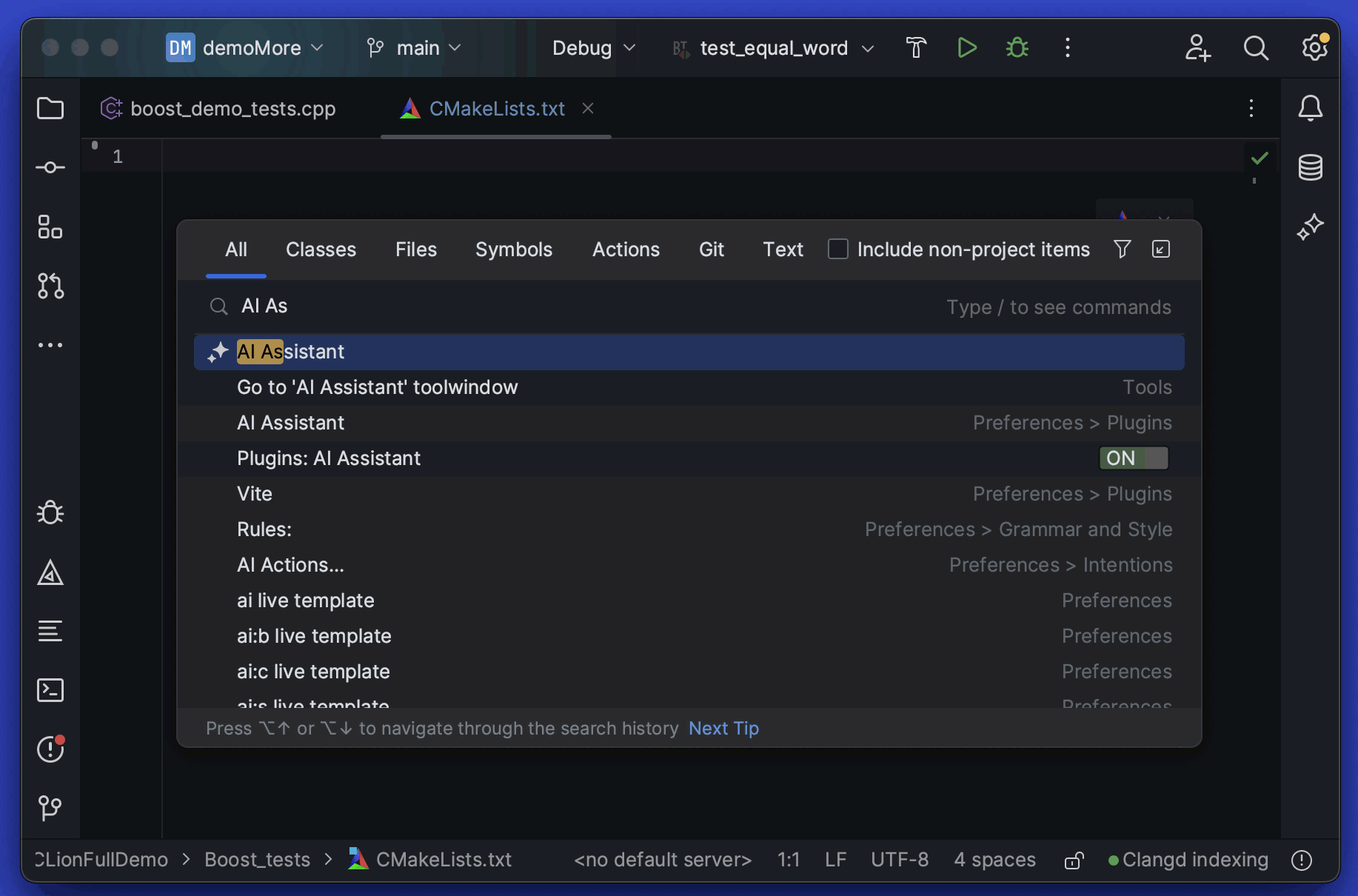1358x896 pixels.
Task: Click the filter funnel icon in search popup
Action: click(x=1123, y=250)
